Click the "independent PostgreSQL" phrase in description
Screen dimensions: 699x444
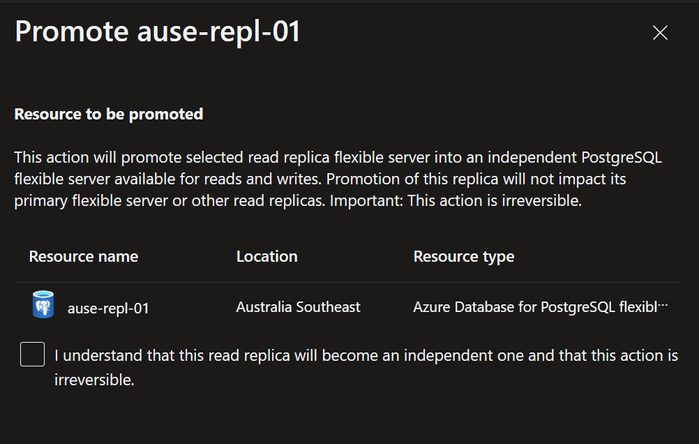(x=574, y=157)
